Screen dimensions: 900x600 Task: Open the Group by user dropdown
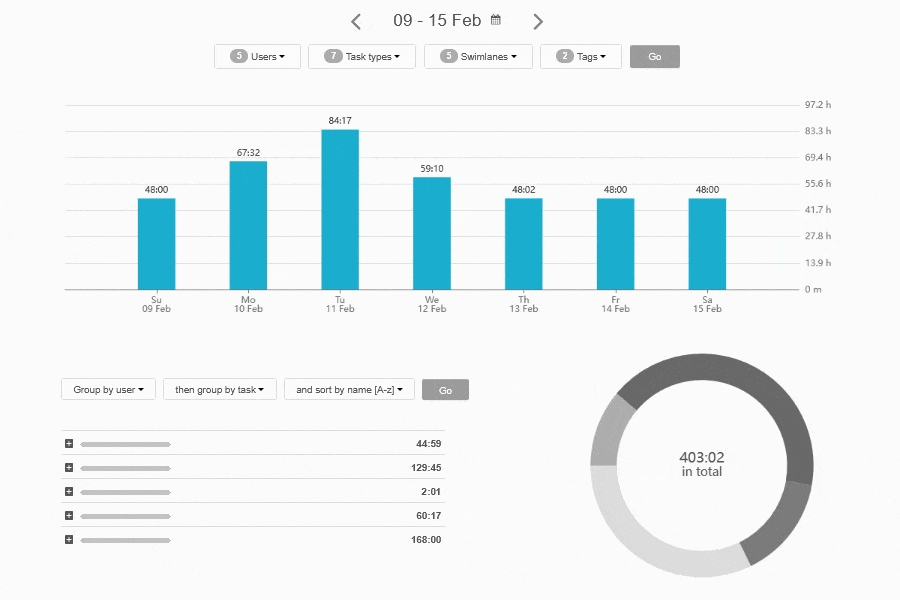[x=107, y=389]
